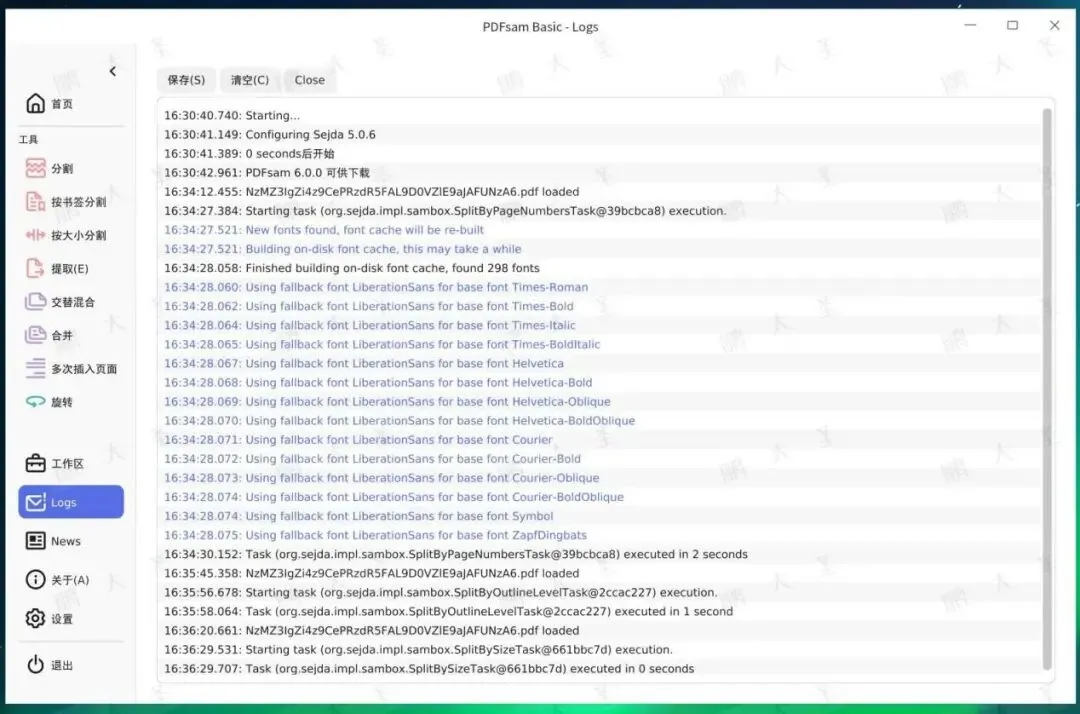Select fallback font line for Courier-Oblique
This screenshot has height=714, width=1080.
tap(599, 478)
